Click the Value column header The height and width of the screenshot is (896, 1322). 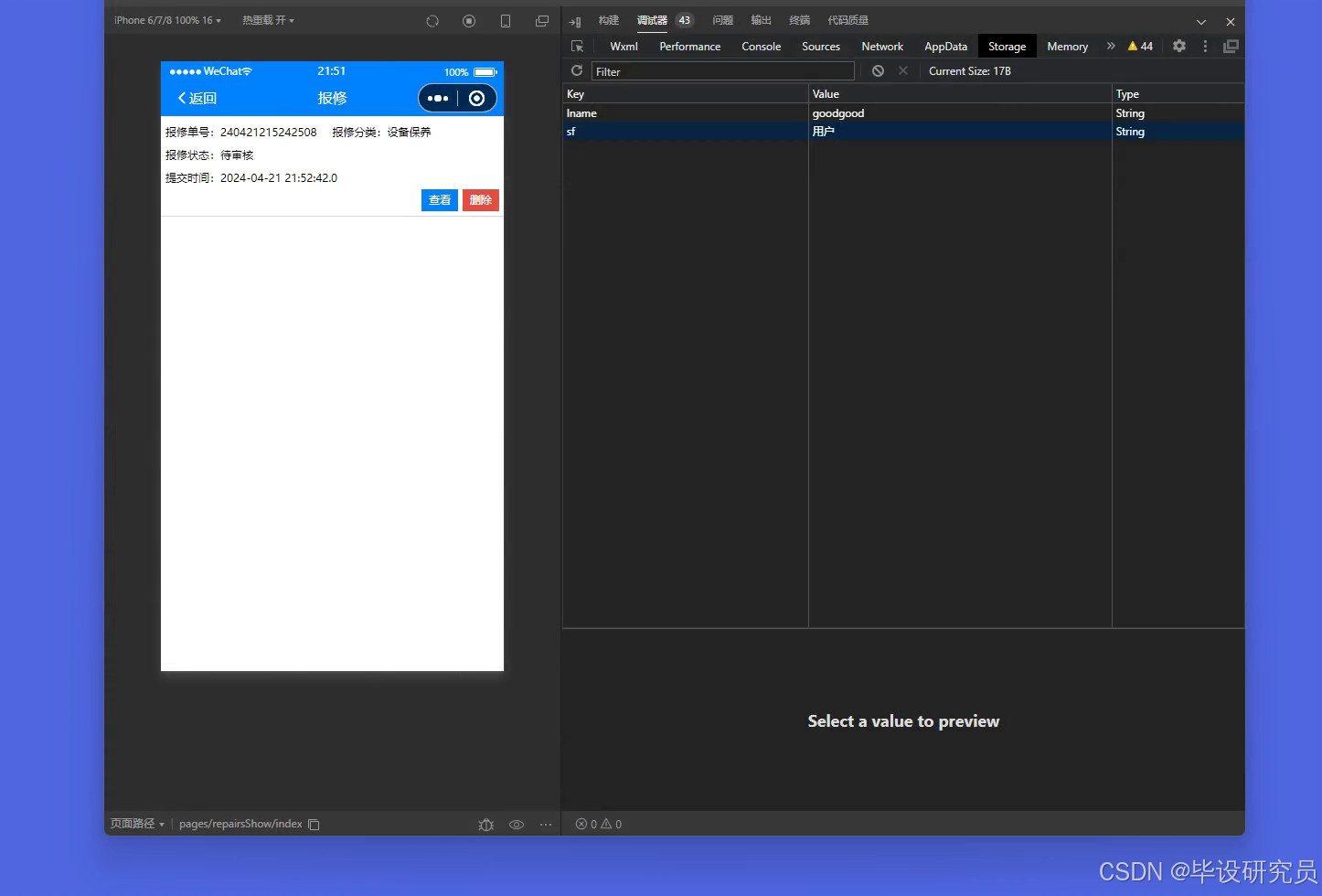tap(960, 94)
